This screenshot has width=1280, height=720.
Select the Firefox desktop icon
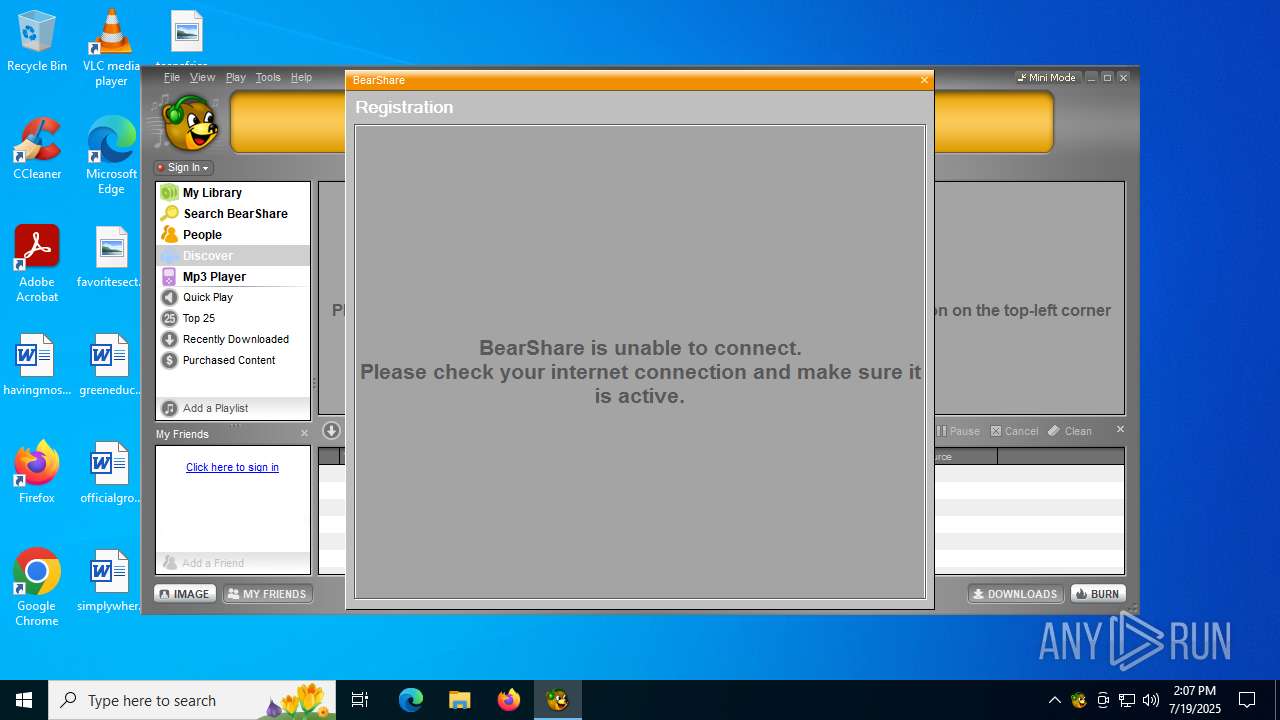tap(37, 472)
